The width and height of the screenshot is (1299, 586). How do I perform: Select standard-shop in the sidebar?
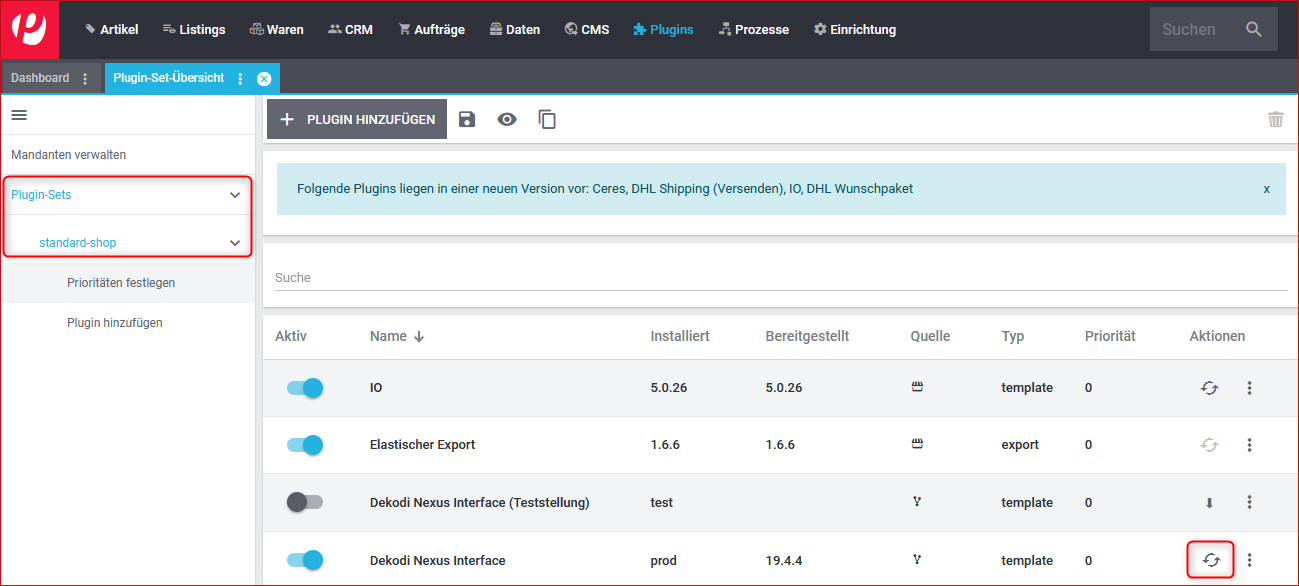[x=78, y=243]
